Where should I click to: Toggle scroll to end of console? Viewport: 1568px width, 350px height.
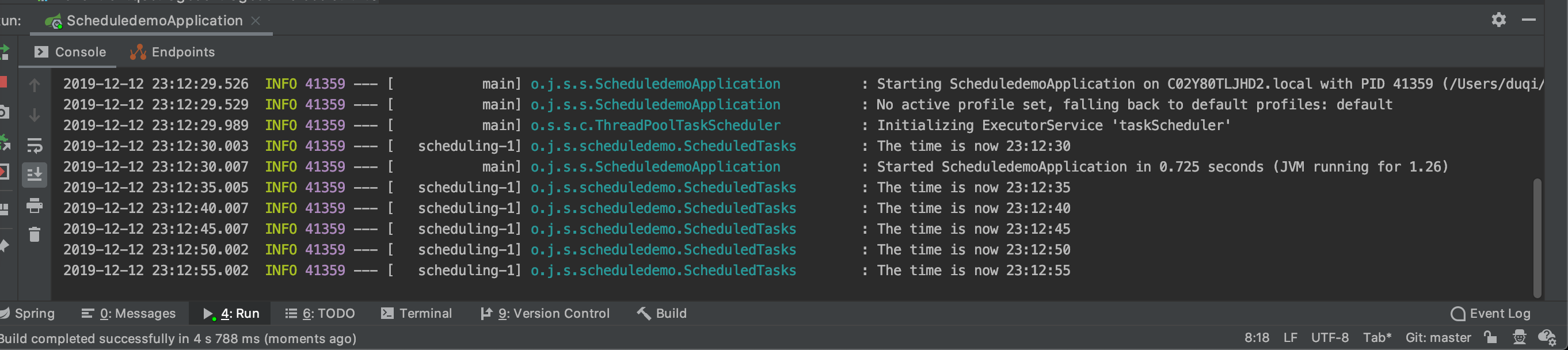[35, 174]
